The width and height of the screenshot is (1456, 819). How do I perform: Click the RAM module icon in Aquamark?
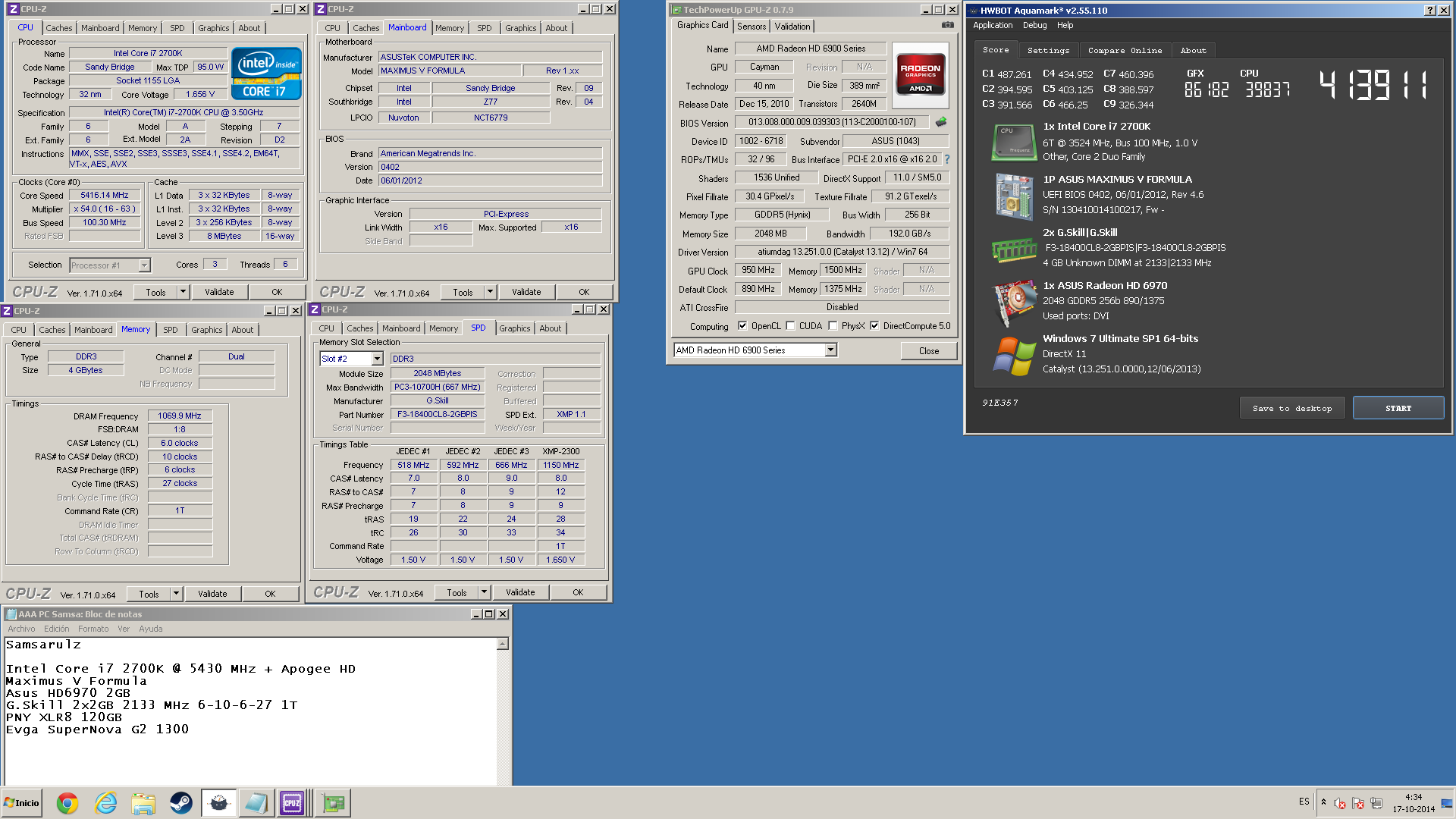pos(1014,249)
